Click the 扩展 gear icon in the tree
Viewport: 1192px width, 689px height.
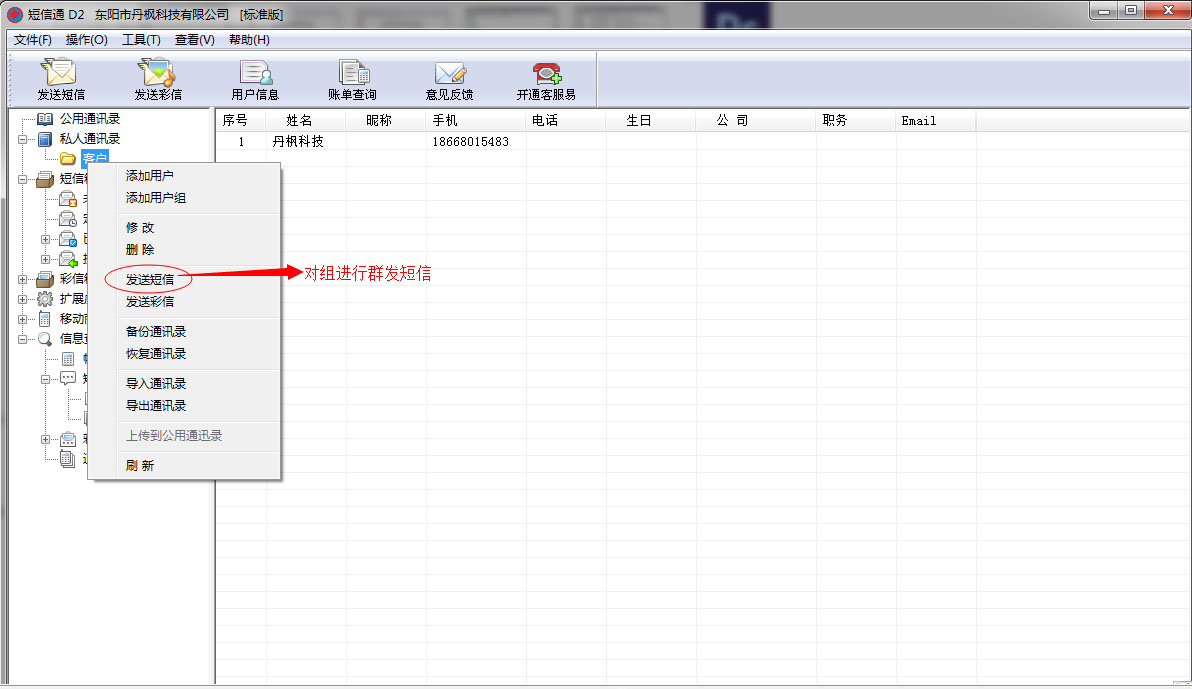(x=45, y=299)
